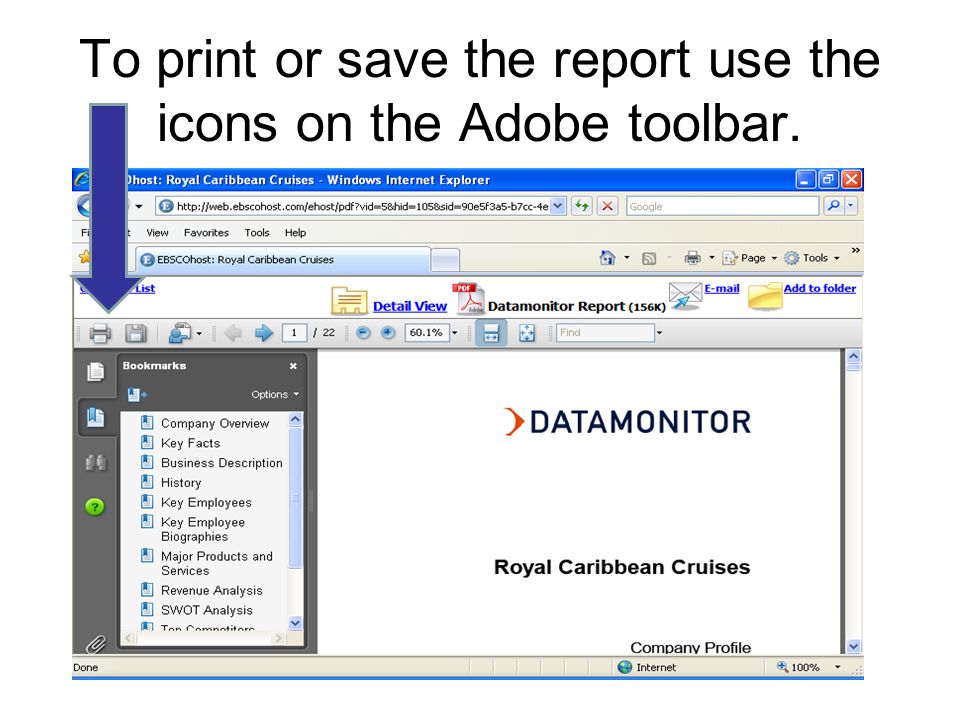
Task: Click the bookmarks list scroll-down arrow
Action: 295,623
